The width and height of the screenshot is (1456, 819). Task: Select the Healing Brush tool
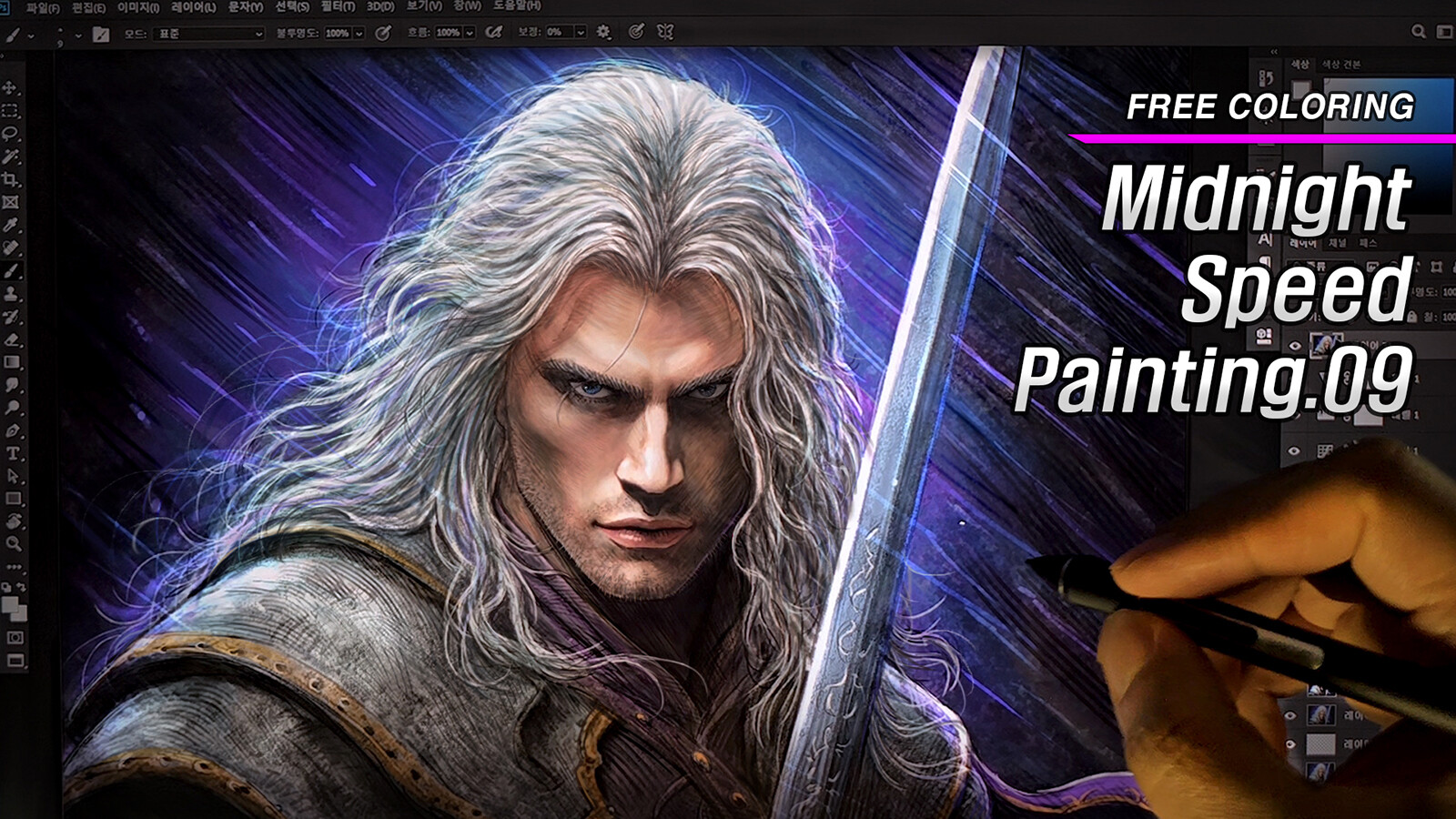pyautogui.click(x=11, y=248)
